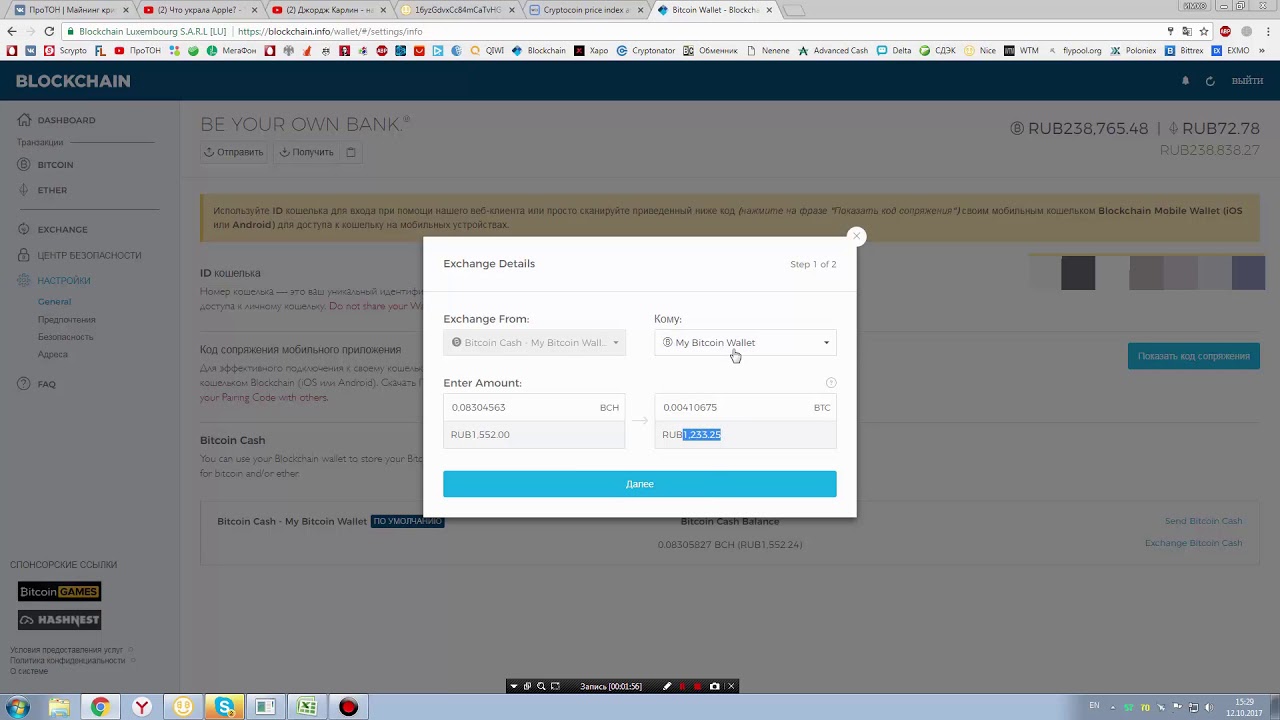Select Предпочтения under settings
The image size is (1280, 720).
click(67, 320)
